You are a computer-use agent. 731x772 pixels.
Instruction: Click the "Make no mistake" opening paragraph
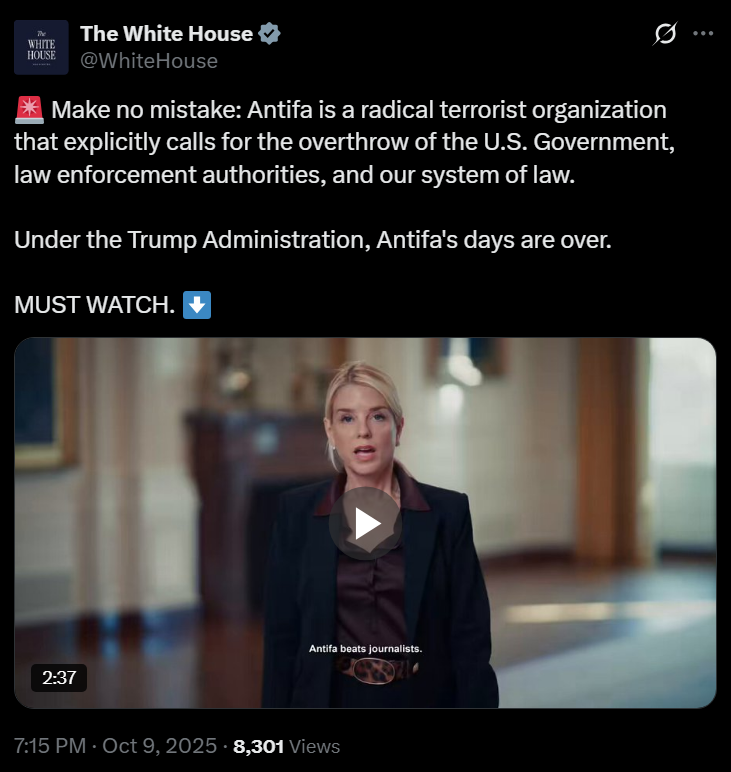[345, 142]
